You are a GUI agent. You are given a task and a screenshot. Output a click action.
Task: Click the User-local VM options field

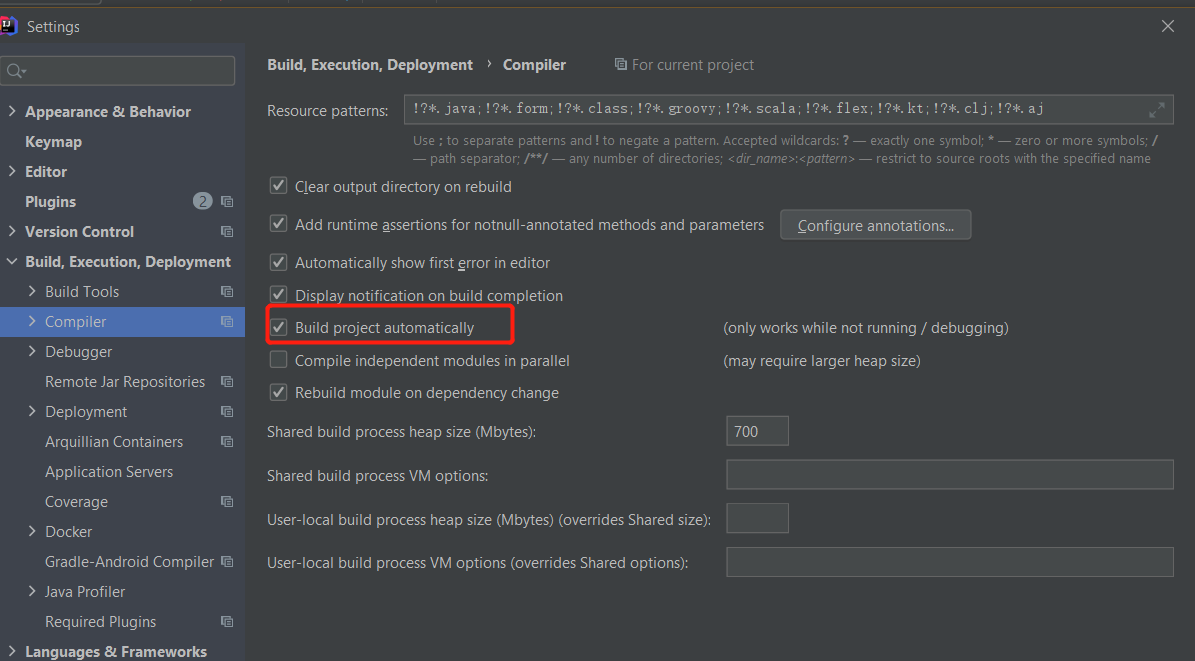click(950, 562)
